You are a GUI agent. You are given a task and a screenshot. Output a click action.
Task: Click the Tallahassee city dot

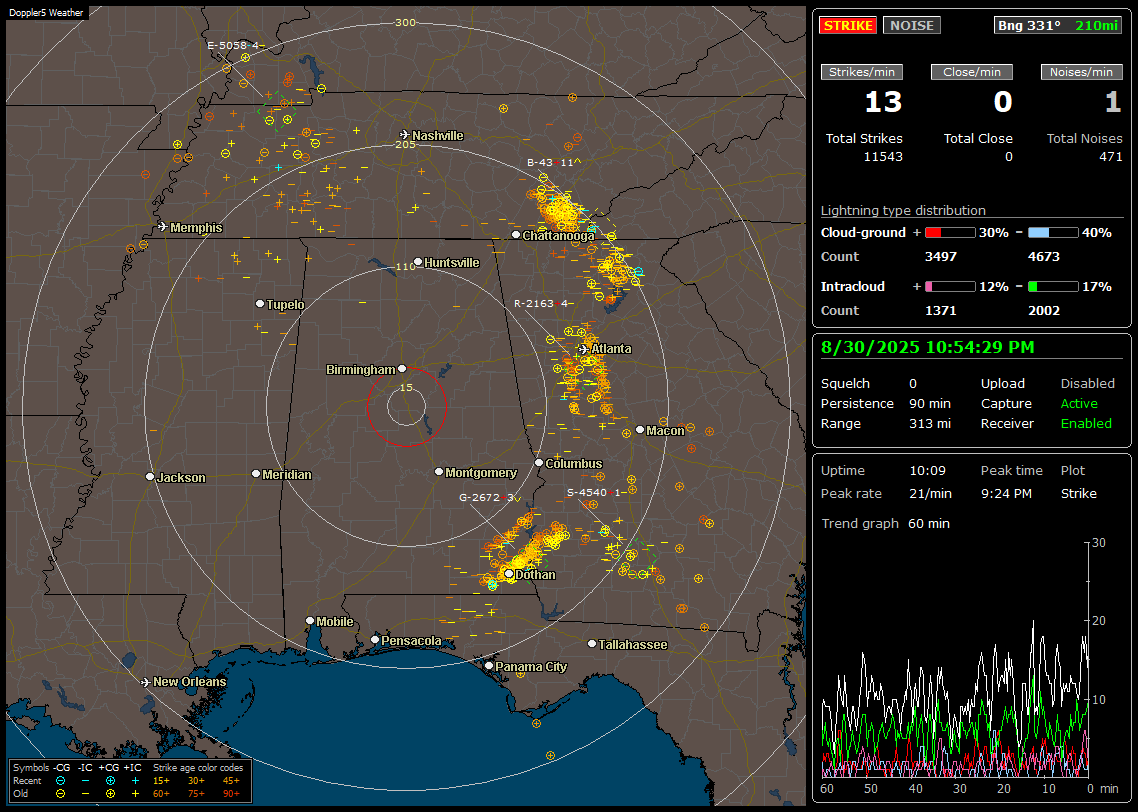click(592, 644)
